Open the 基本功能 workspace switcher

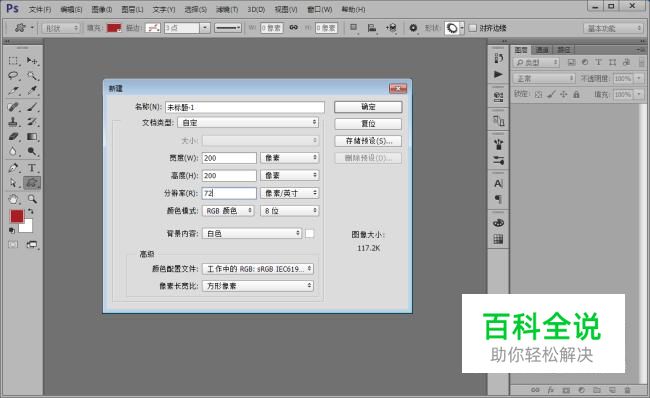tap(613, 28)
